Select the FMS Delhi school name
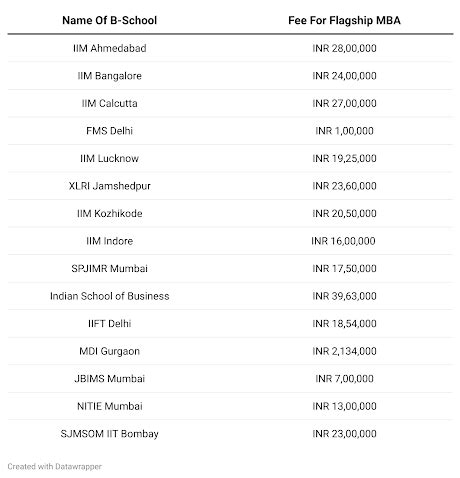This screenshot has width=460, height=478. (109, 131)
